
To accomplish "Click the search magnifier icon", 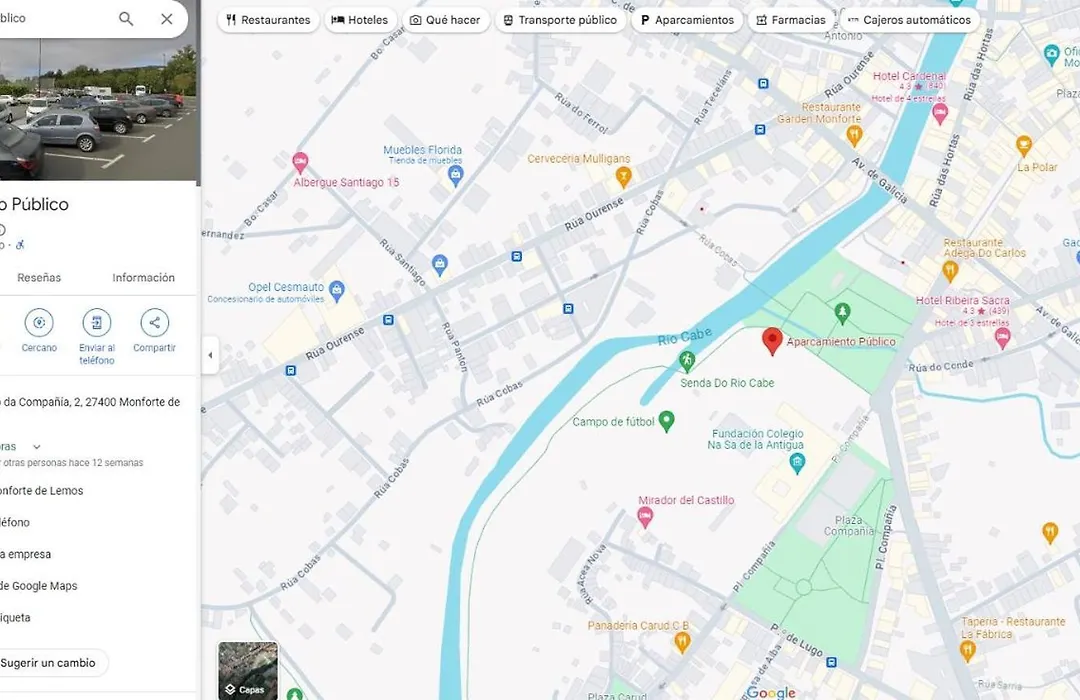I will click(126, 19).
